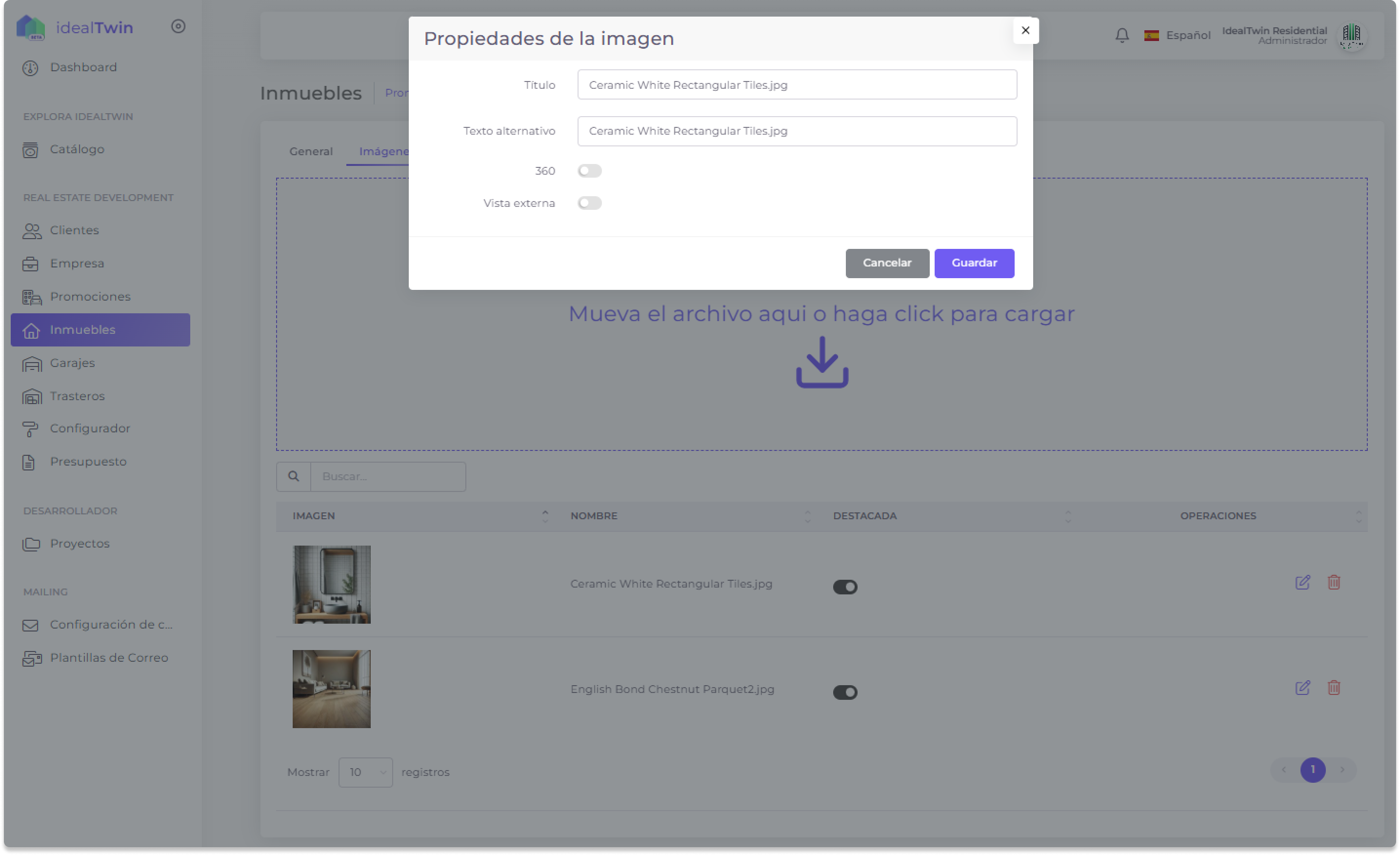Open the Trasteros section
Image resolution: width=1400 pixels, height=855 pixels.
[77, 396]
